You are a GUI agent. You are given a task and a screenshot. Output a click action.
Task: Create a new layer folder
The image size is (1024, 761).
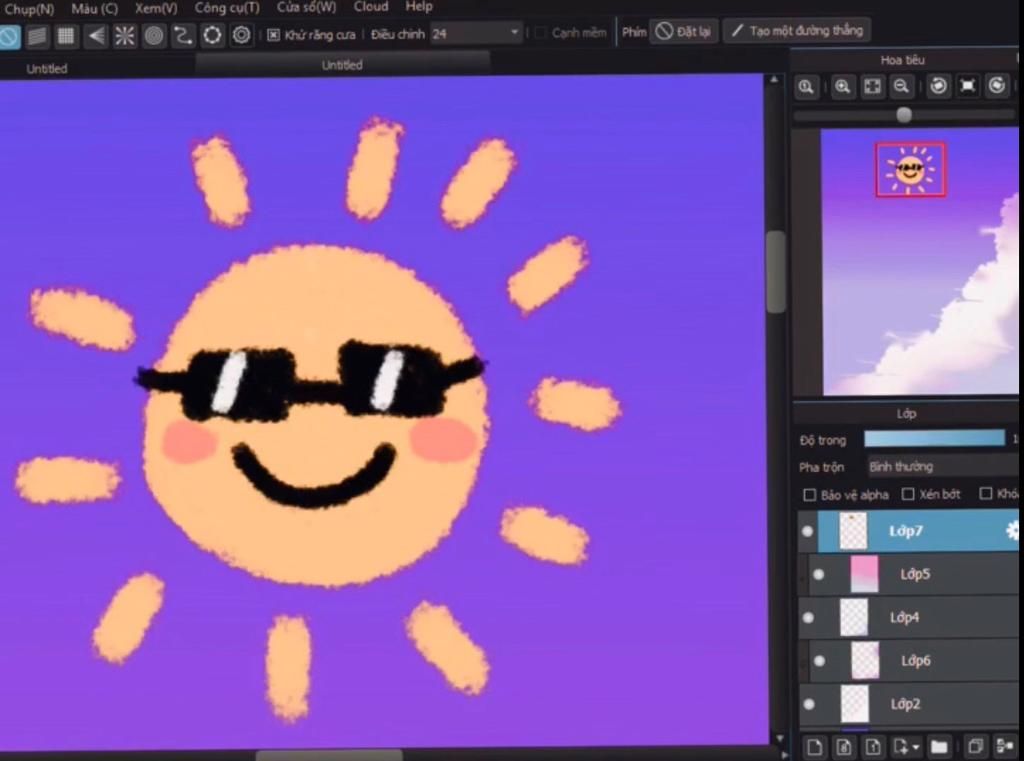click(x=939, y=746)
